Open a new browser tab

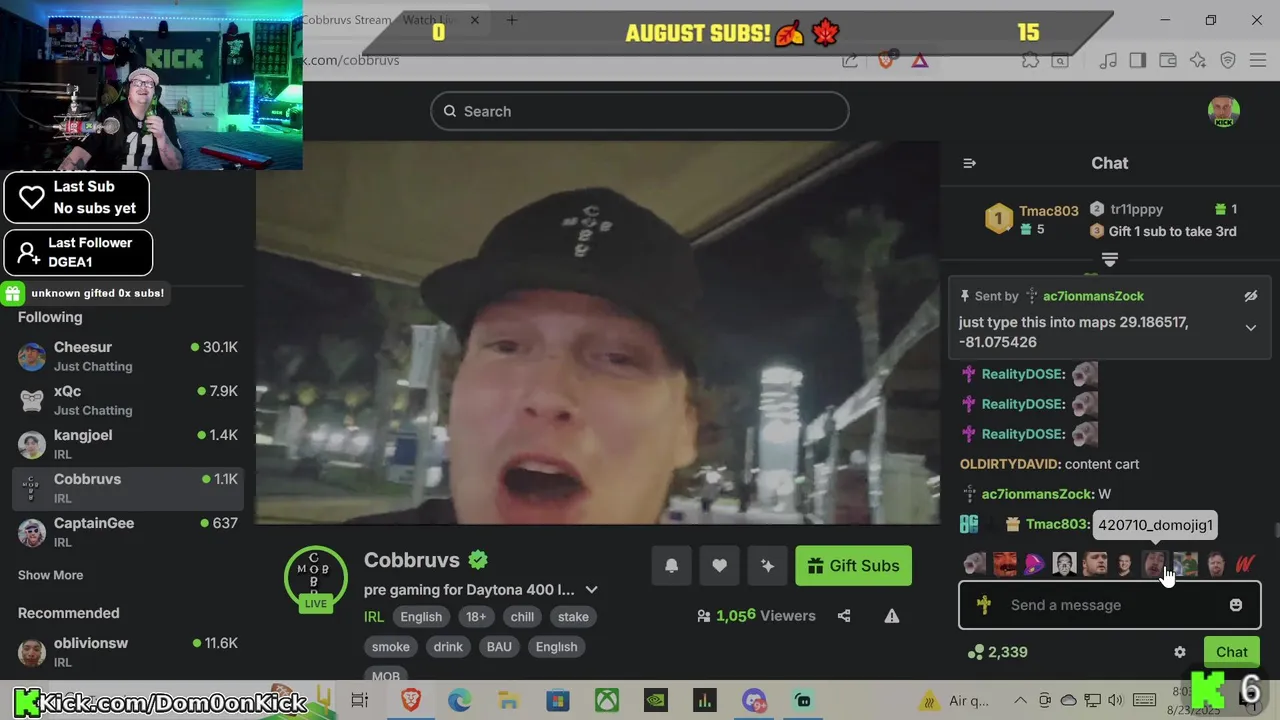coord(512,20)
